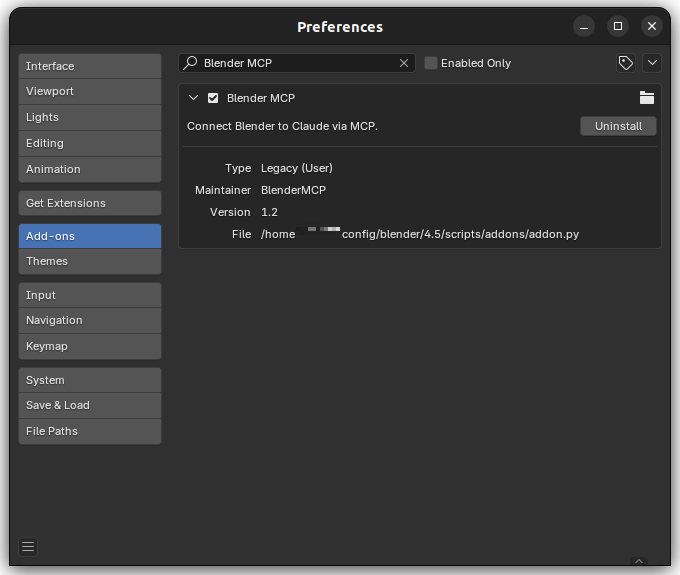The width and height of the screenshot is (680, 575).
Task: Open the Input preferences
Action: 90,295
